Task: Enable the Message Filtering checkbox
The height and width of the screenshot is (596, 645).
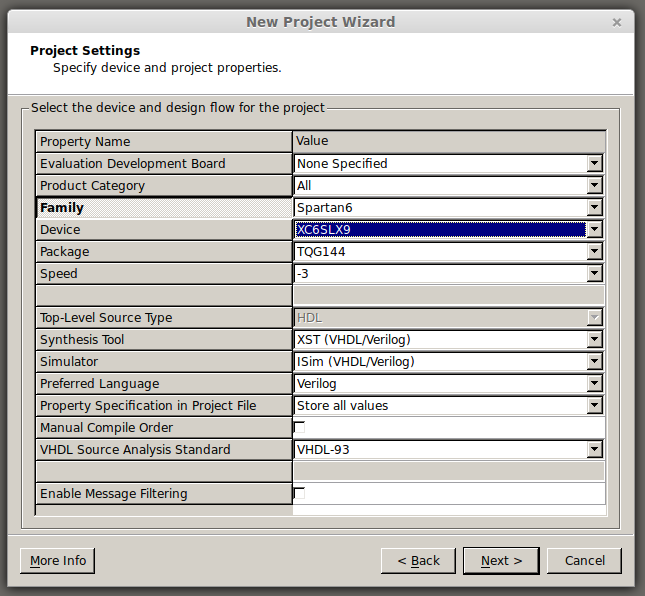Action: [300, 493]
